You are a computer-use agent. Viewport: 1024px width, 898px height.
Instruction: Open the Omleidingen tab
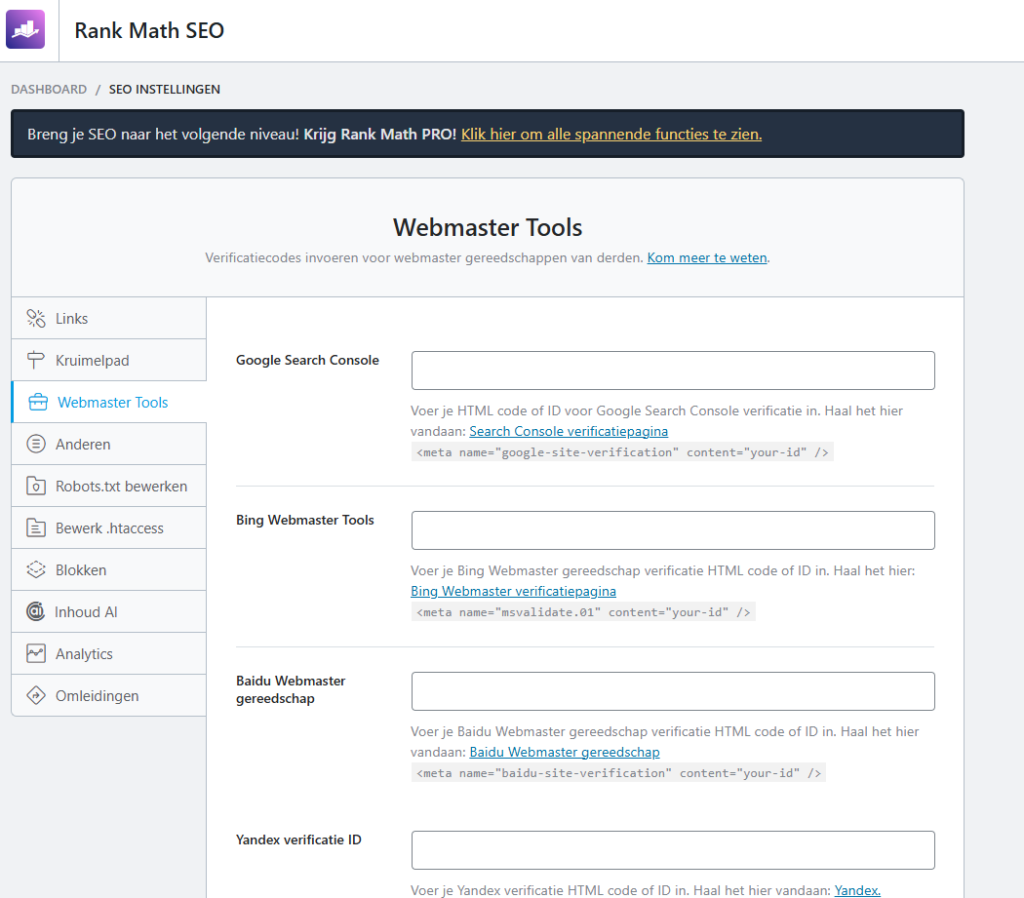109,695
